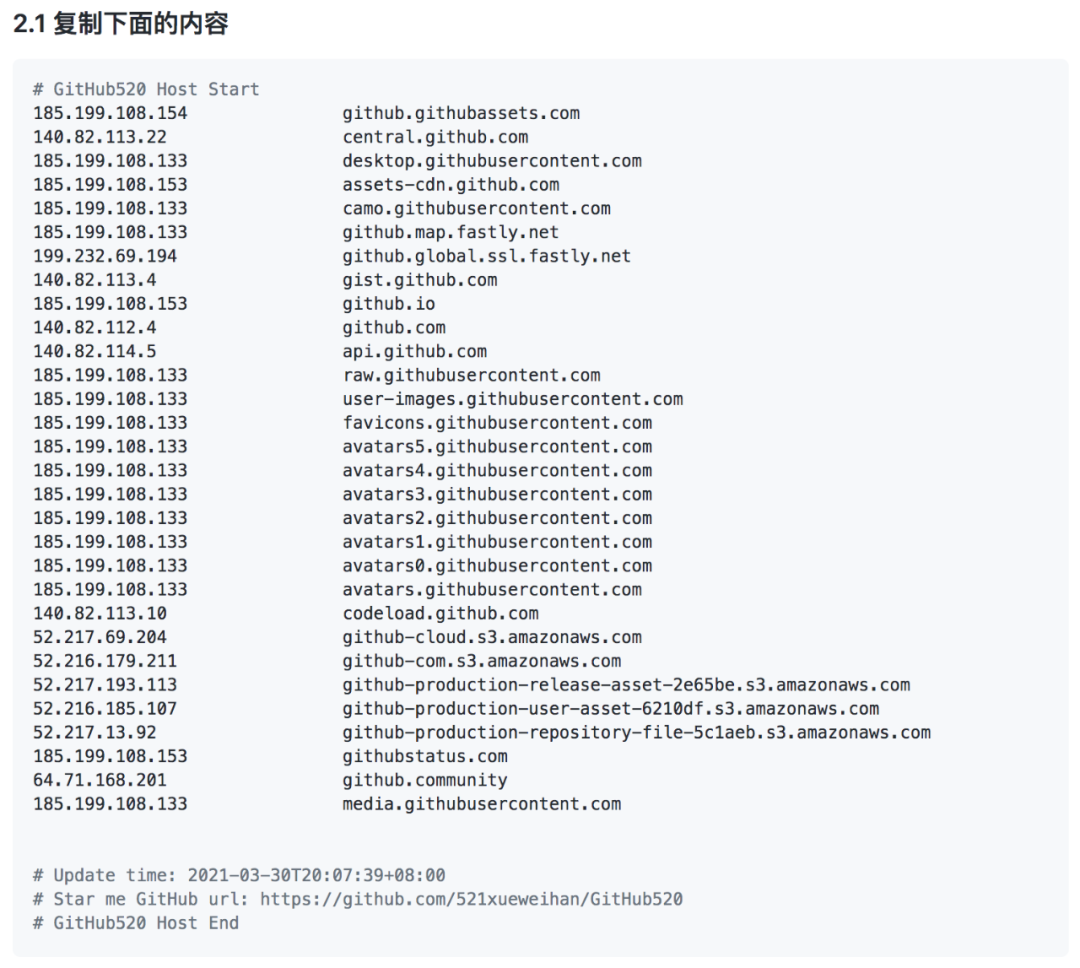1080x968 pixels.
Task: Click the IP address 140.82.113.22
Action: 100,137
